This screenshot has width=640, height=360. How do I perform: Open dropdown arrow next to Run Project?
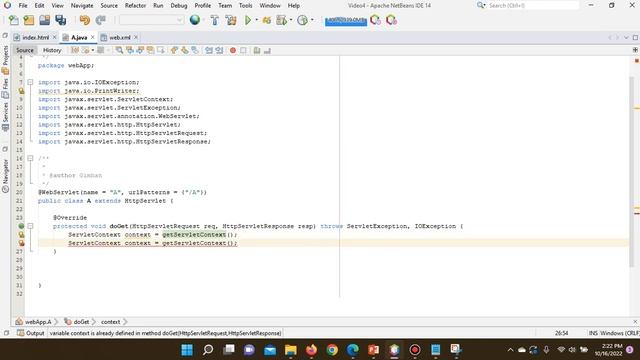point(256,20)
